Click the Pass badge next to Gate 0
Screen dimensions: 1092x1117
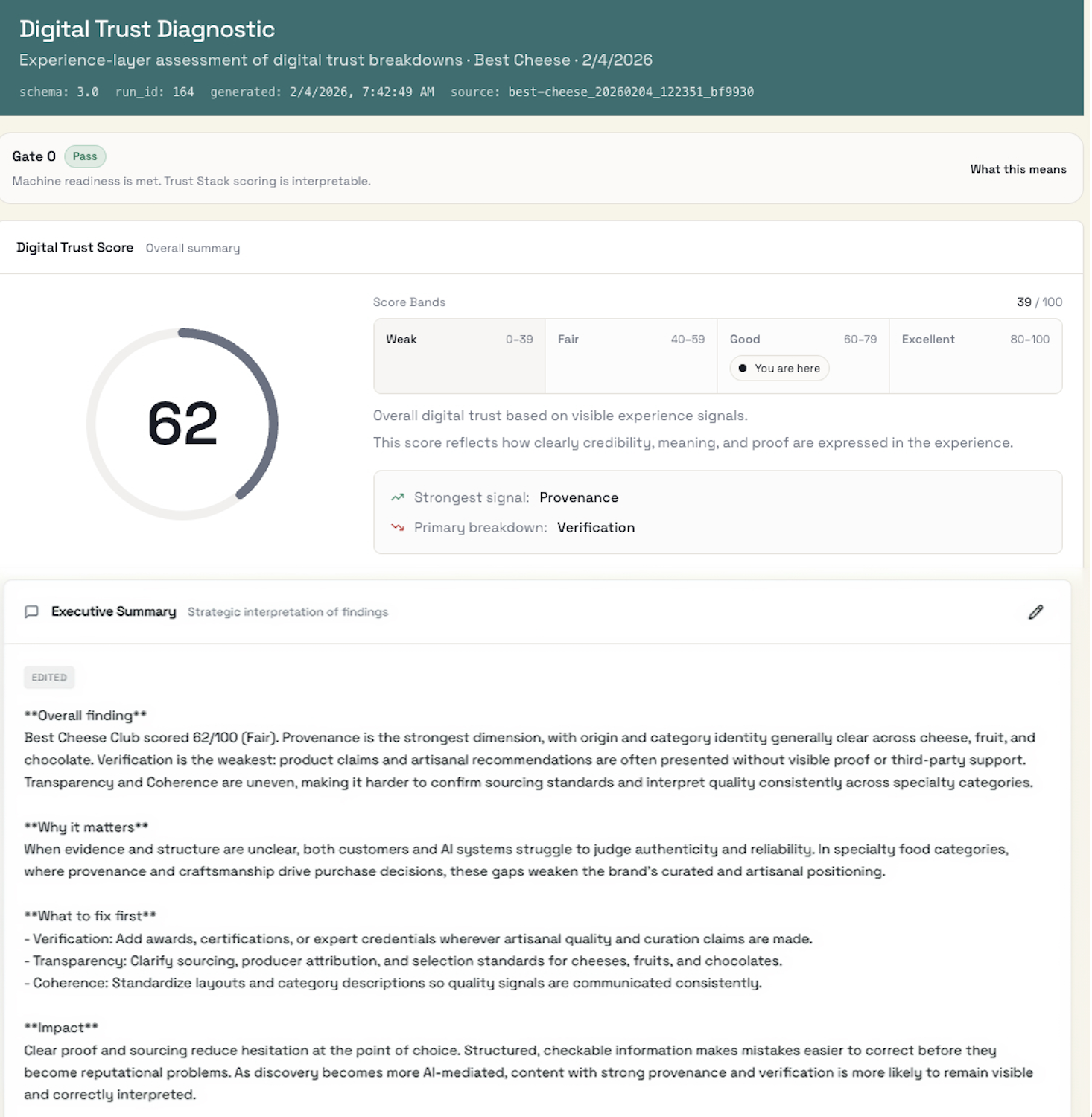(x=85, y=156)
